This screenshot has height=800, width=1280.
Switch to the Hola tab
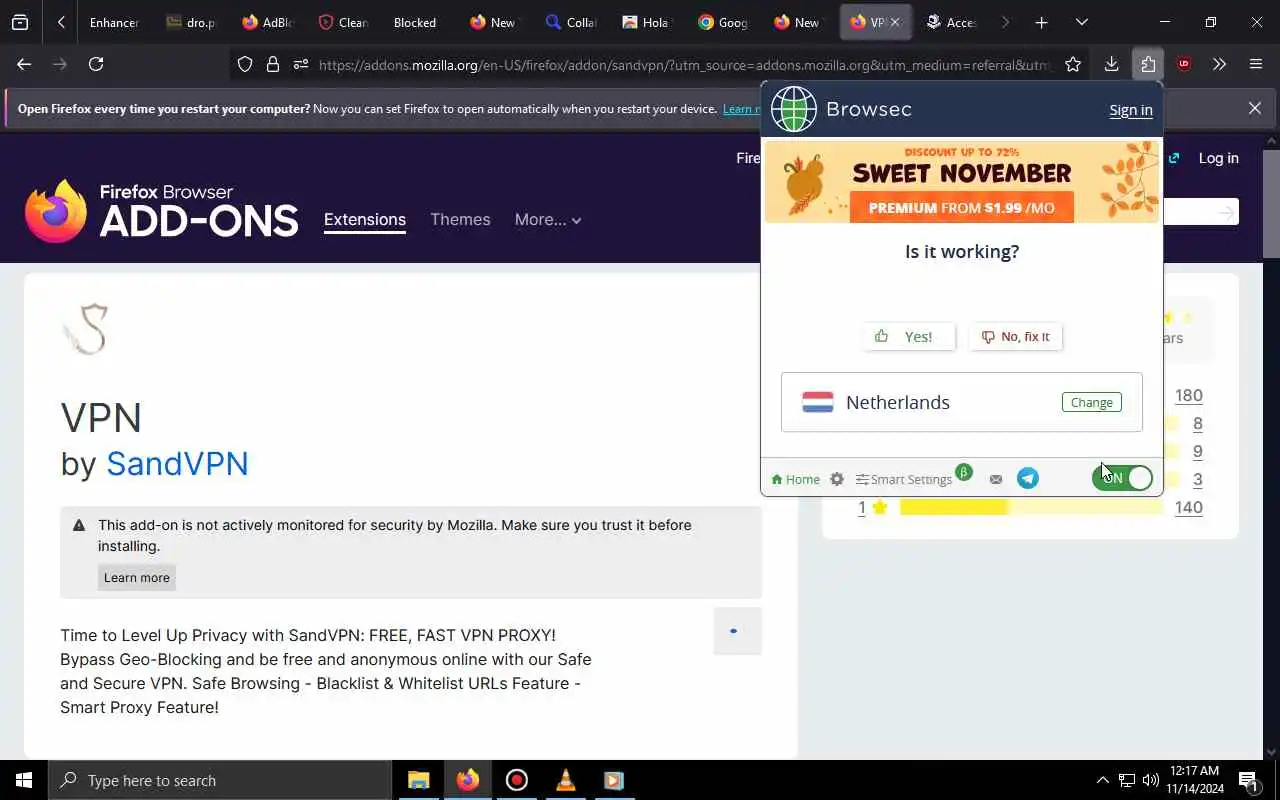tap(648, 22)
